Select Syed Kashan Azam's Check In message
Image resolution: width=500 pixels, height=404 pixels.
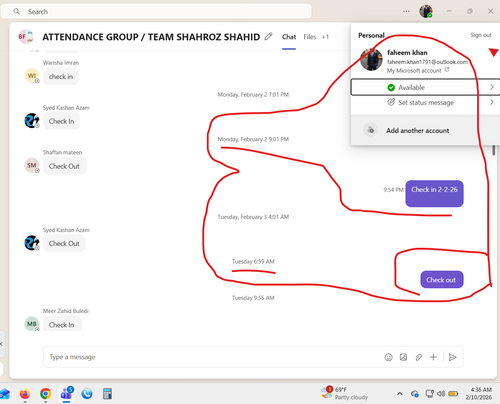point(62,121)
